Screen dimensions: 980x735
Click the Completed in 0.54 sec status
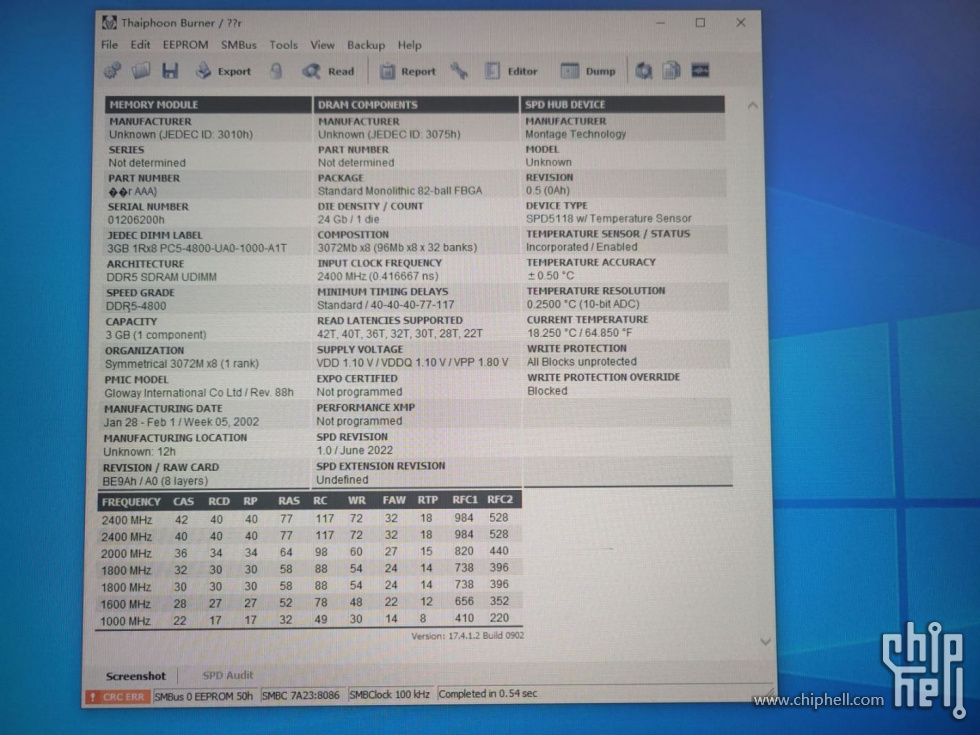pos(488,694)
